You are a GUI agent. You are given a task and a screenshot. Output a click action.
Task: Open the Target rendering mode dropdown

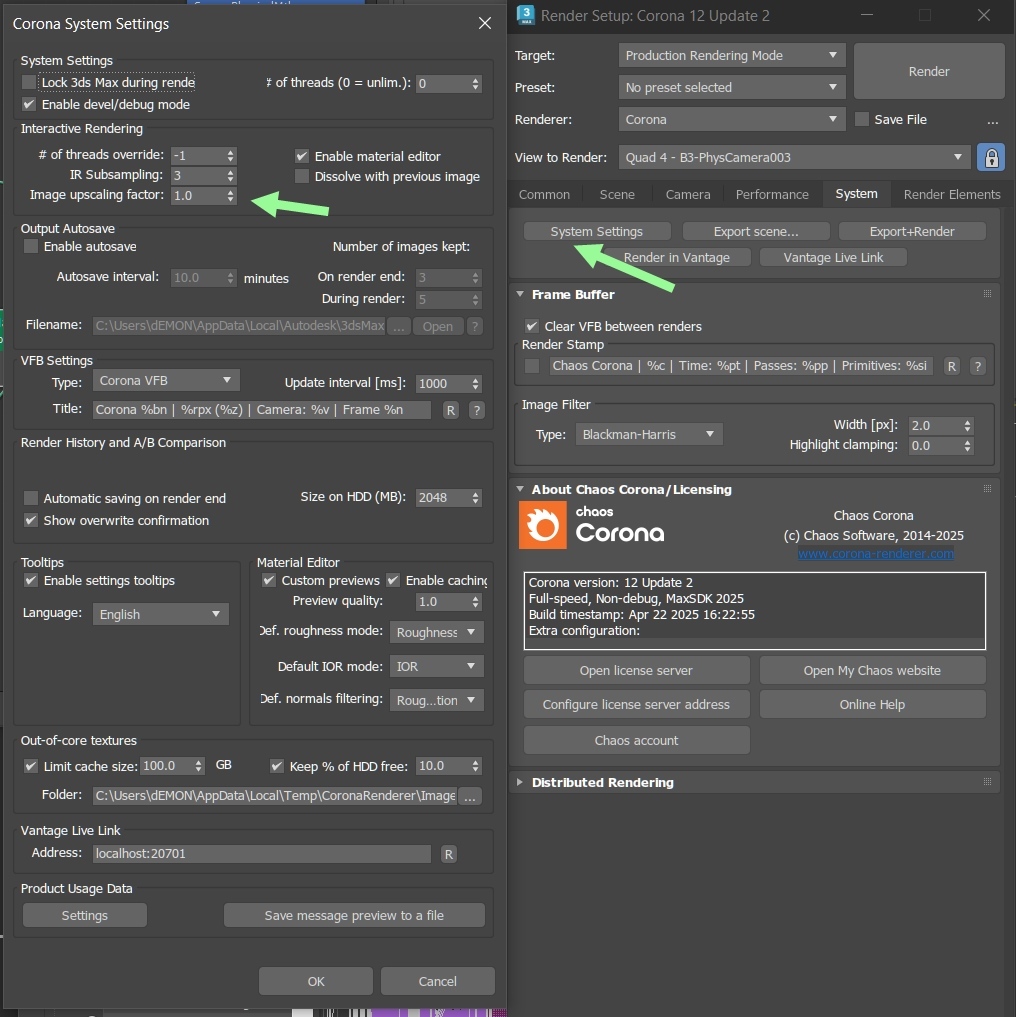[731, 56]
